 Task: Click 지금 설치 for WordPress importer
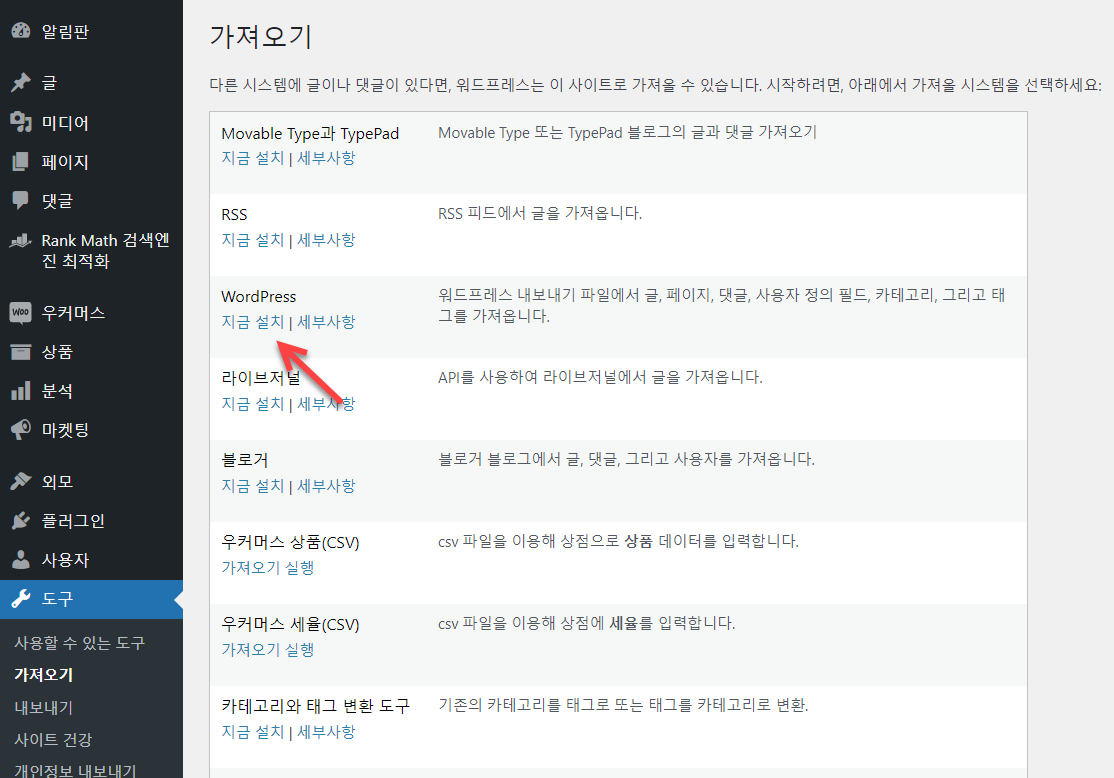click(x=252, y=322)
